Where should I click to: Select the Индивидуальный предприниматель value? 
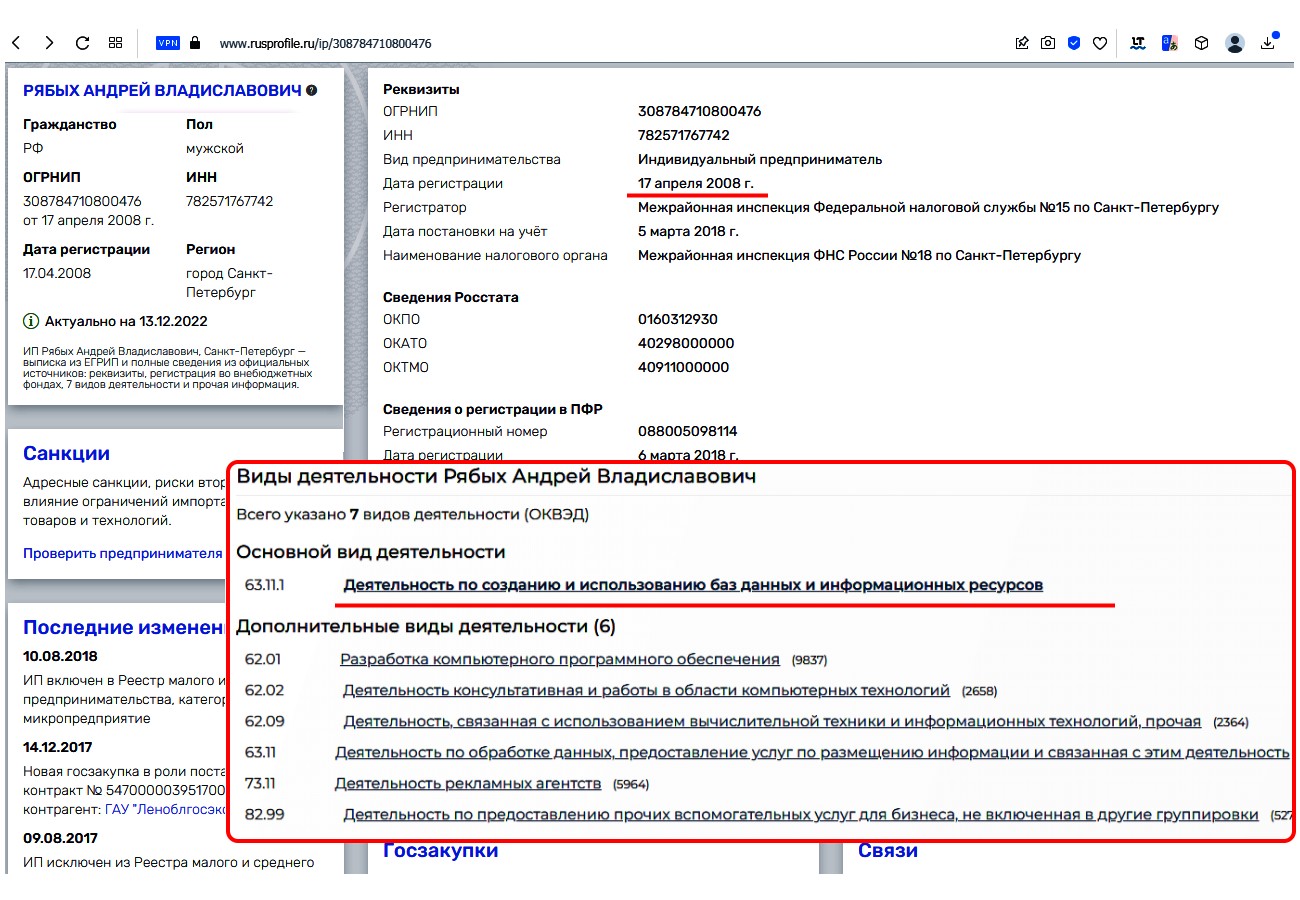tap(760, 159)
